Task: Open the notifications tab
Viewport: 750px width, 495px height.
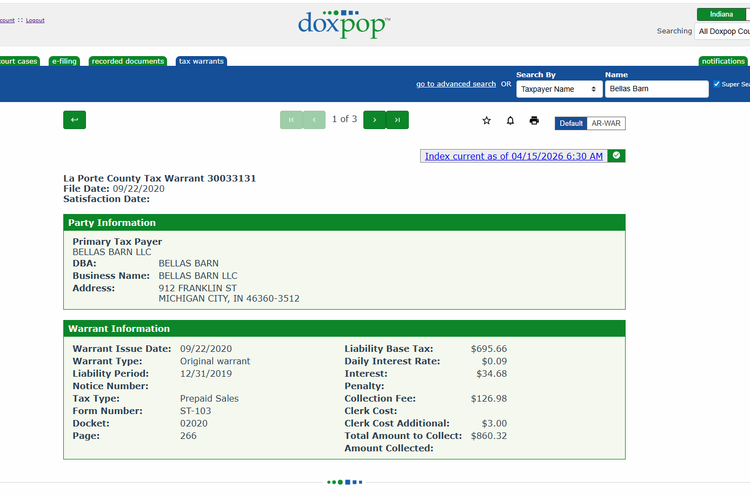Action: tap(723, 61)
